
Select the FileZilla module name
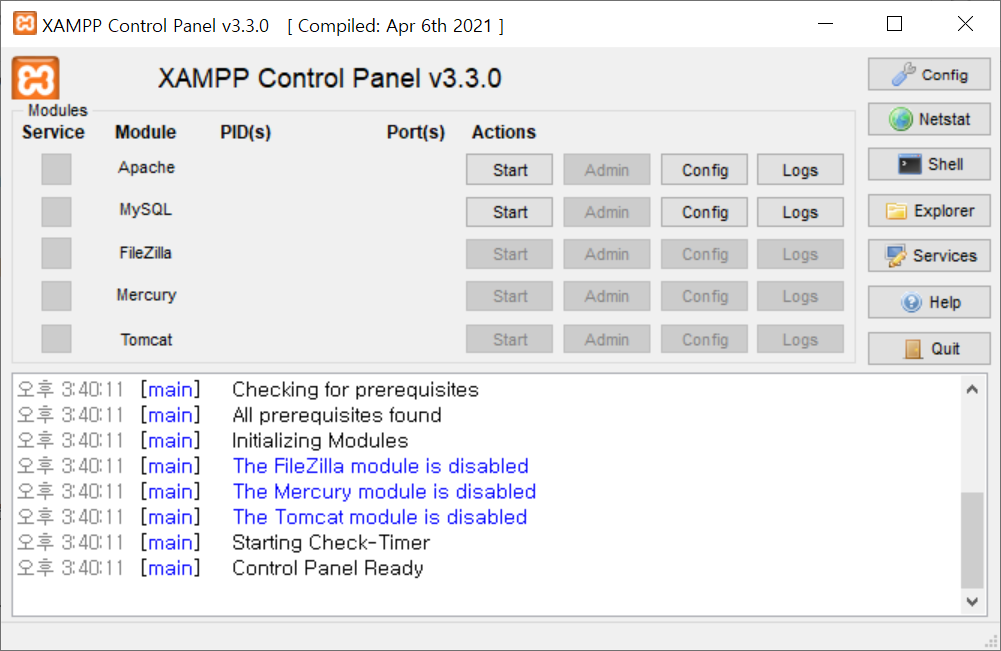tap(146, 253)
